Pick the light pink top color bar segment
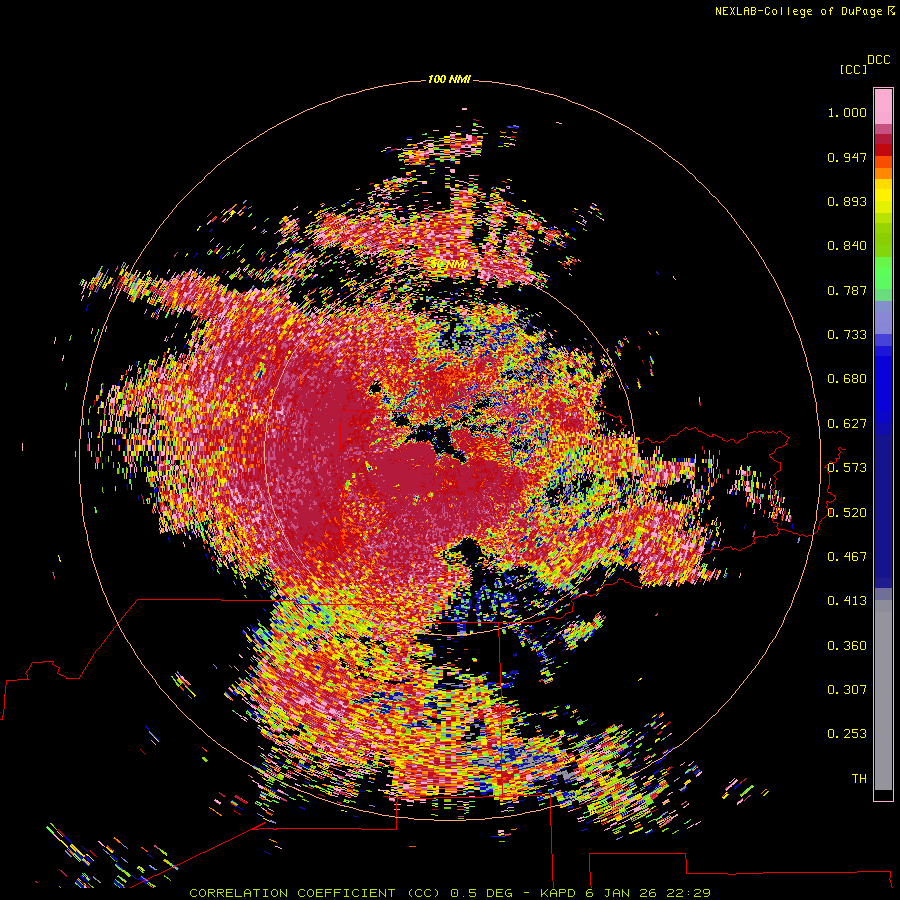The height and width of the screenshot is (900, 900). pyautogui.click(x=883, y=106)
